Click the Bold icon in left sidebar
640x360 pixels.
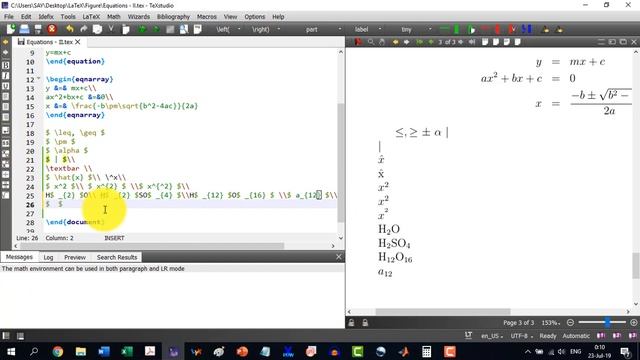[x=6, y=65]
